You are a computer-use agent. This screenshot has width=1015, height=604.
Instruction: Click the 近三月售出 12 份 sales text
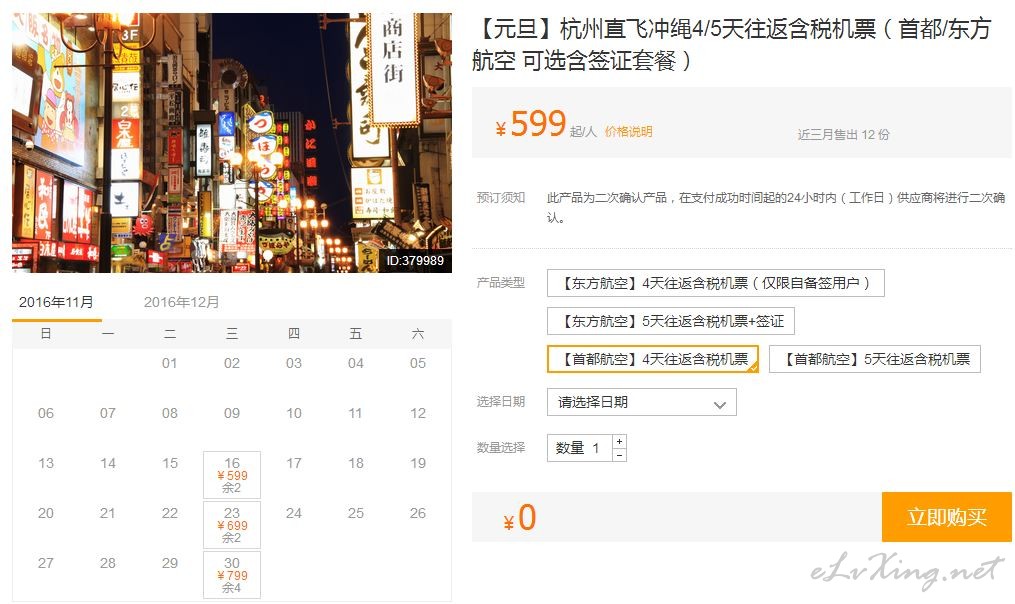tap(843, 134)
